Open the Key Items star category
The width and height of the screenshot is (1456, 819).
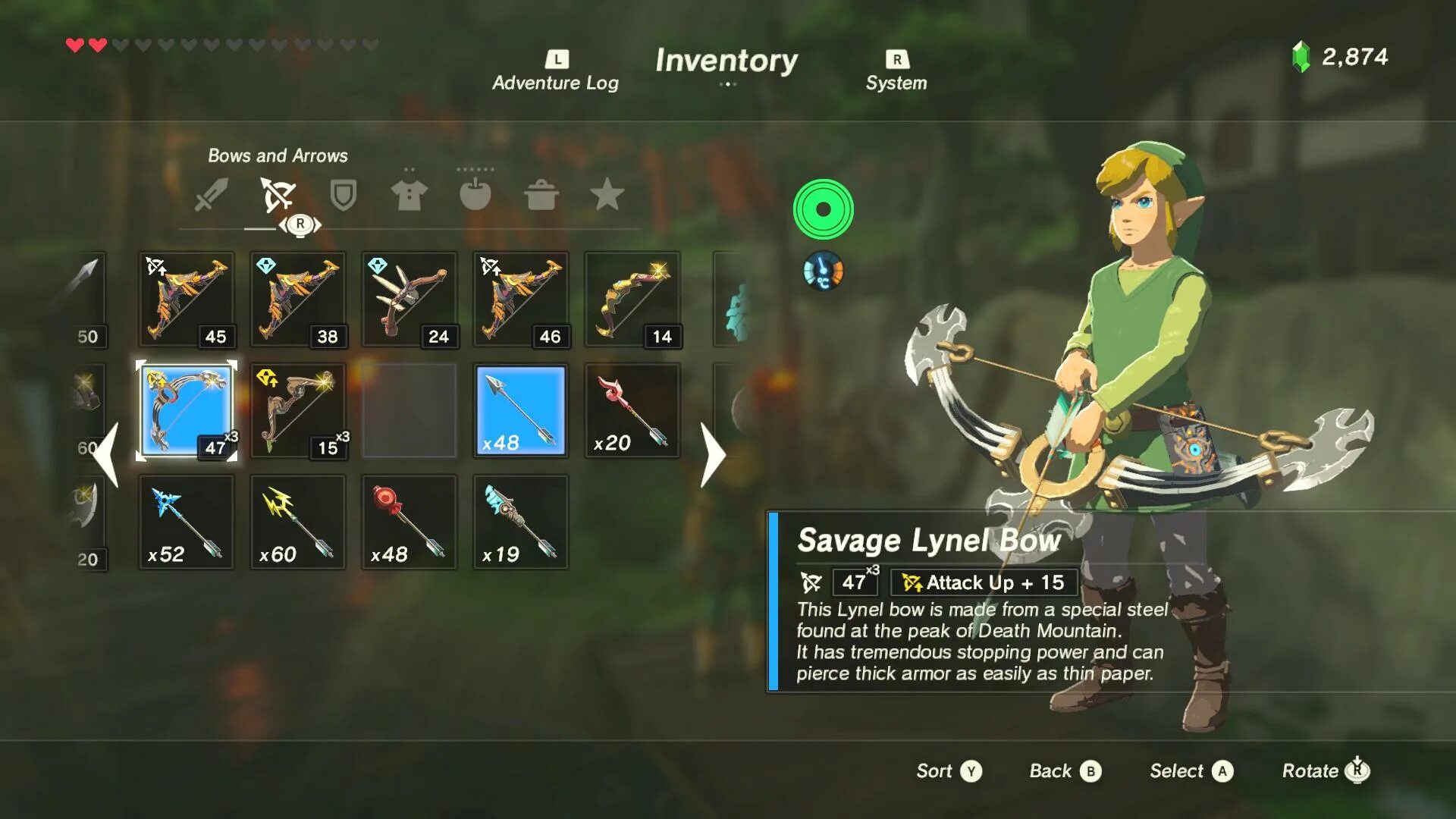tap(607, 194)
